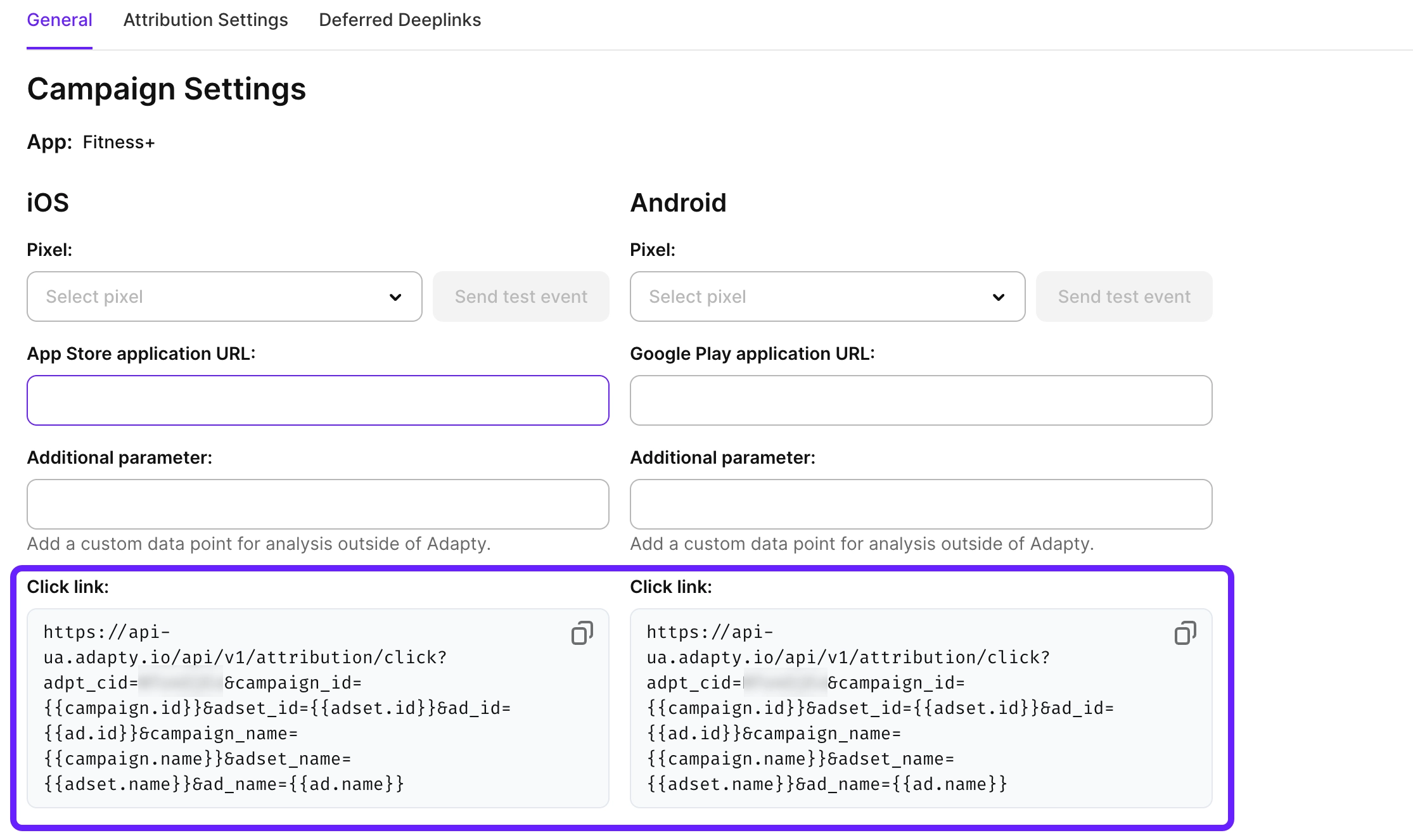1413x840 pixels.
Task: Focus the App Store application URL field
Action: (x=317, y=400)
